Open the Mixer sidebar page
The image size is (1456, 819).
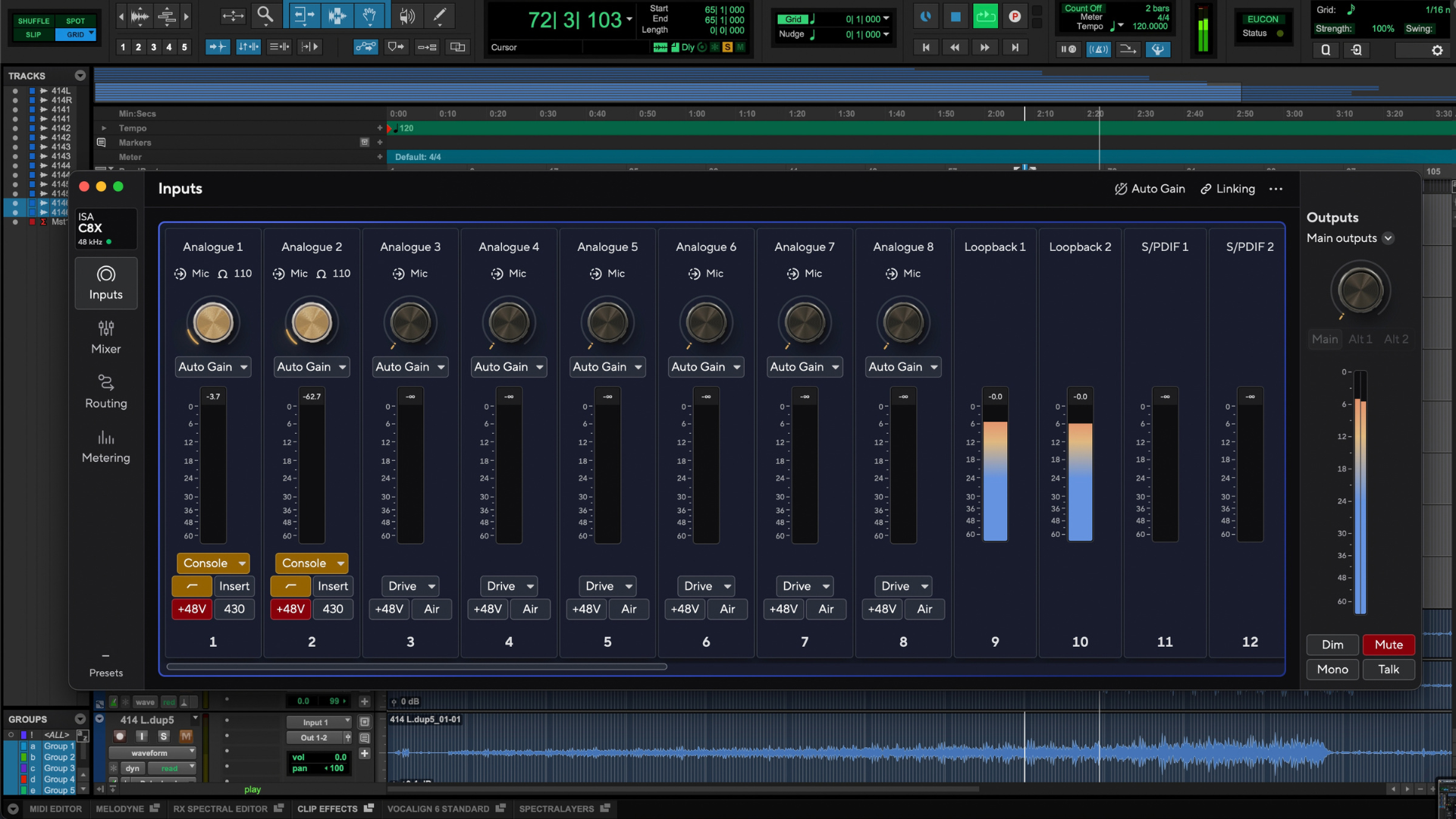(106, 337)
